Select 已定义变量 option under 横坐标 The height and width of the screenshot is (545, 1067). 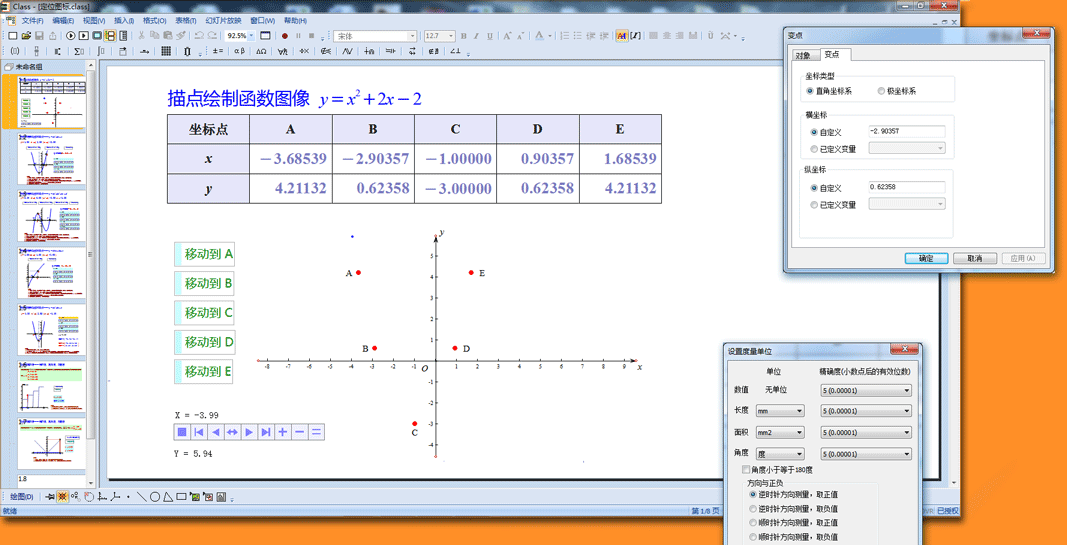coord(813,149)
